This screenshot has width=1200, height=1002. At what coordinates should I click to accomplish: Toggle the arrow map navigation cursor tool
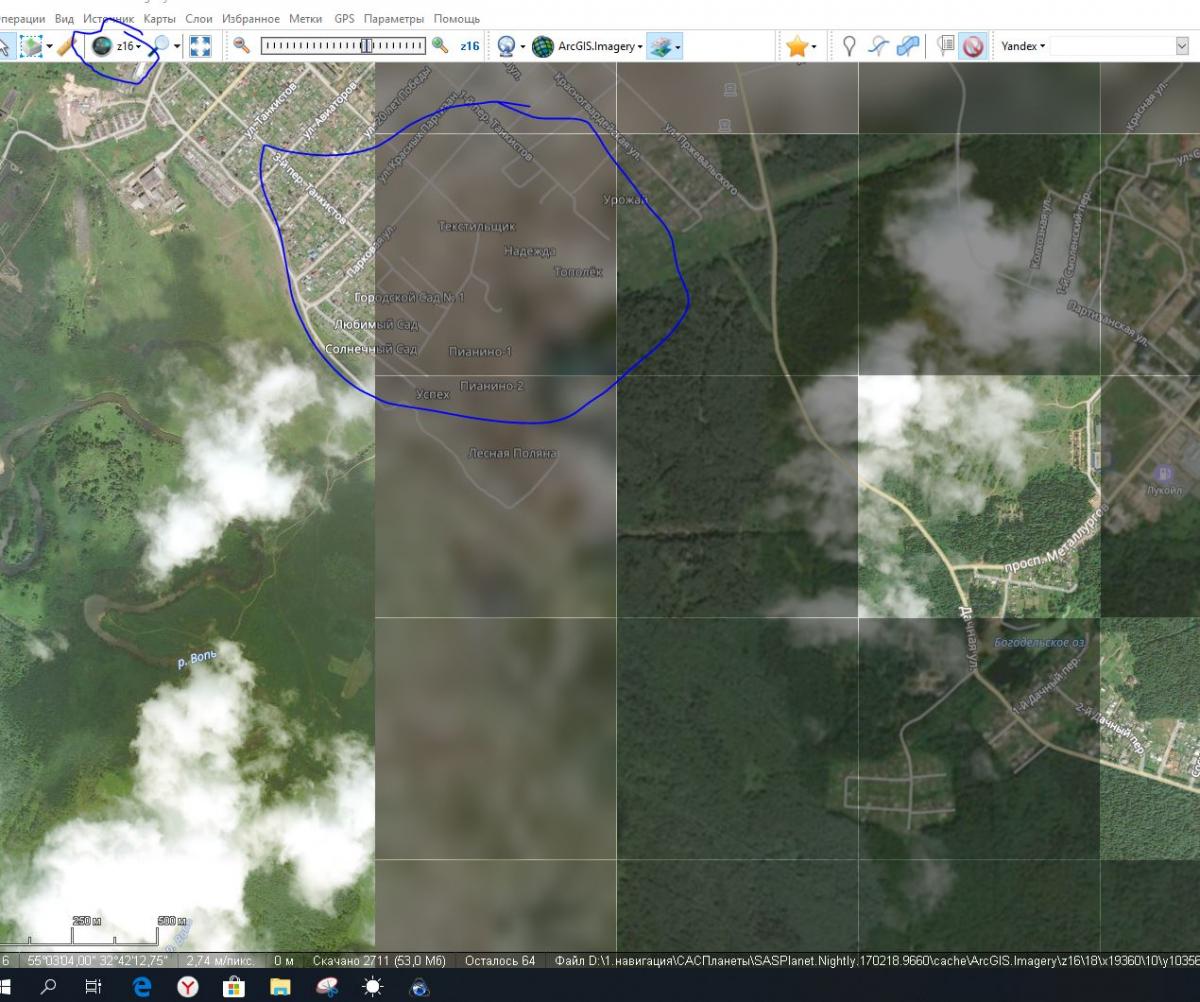point(5,46)
